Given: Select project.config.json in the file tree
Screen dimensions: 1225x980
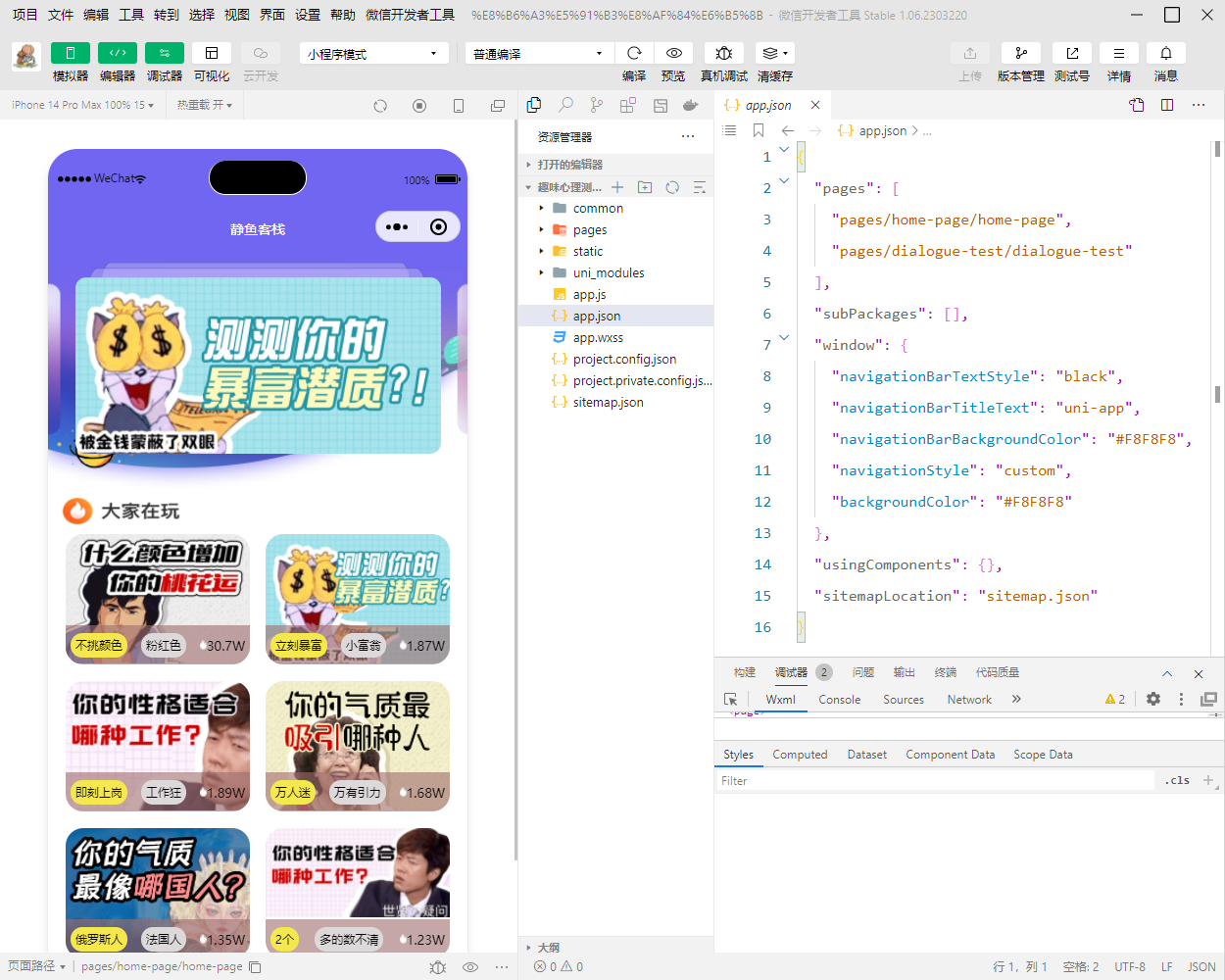Looking at the screenshot, I should (x=624, y=360).
